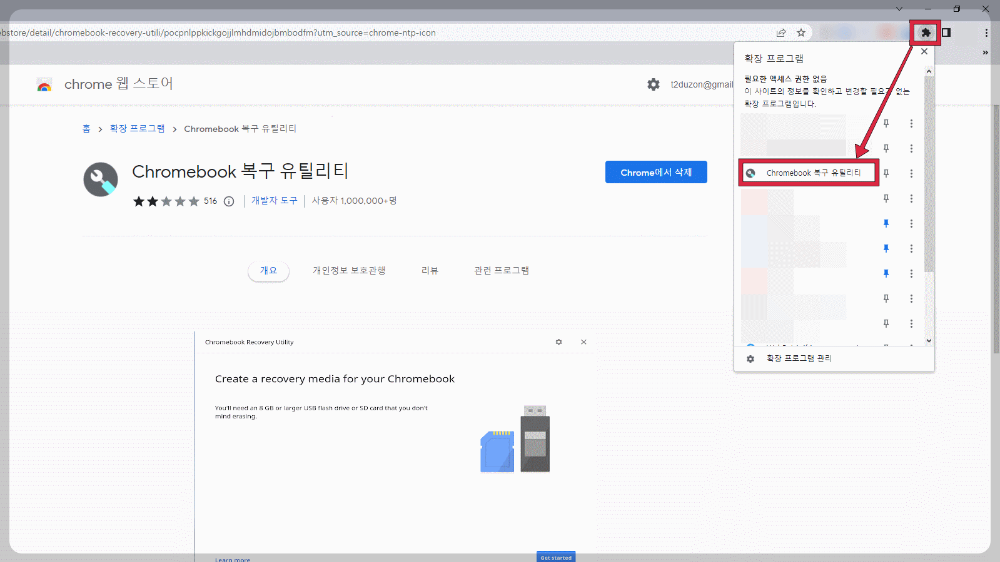This screenshot has height=562, width=1000.
Task: Click the 사용자 1,000,000+명 text
Action: click(354, 200)
